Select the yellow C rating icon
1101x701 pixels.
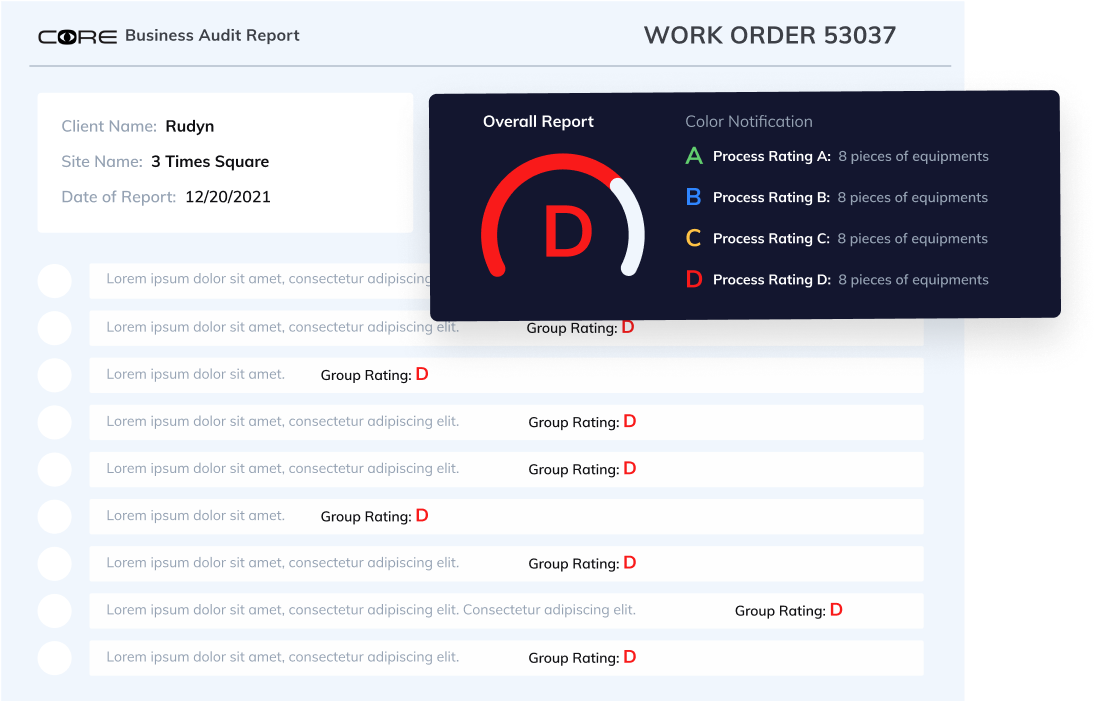coord(694,238)
